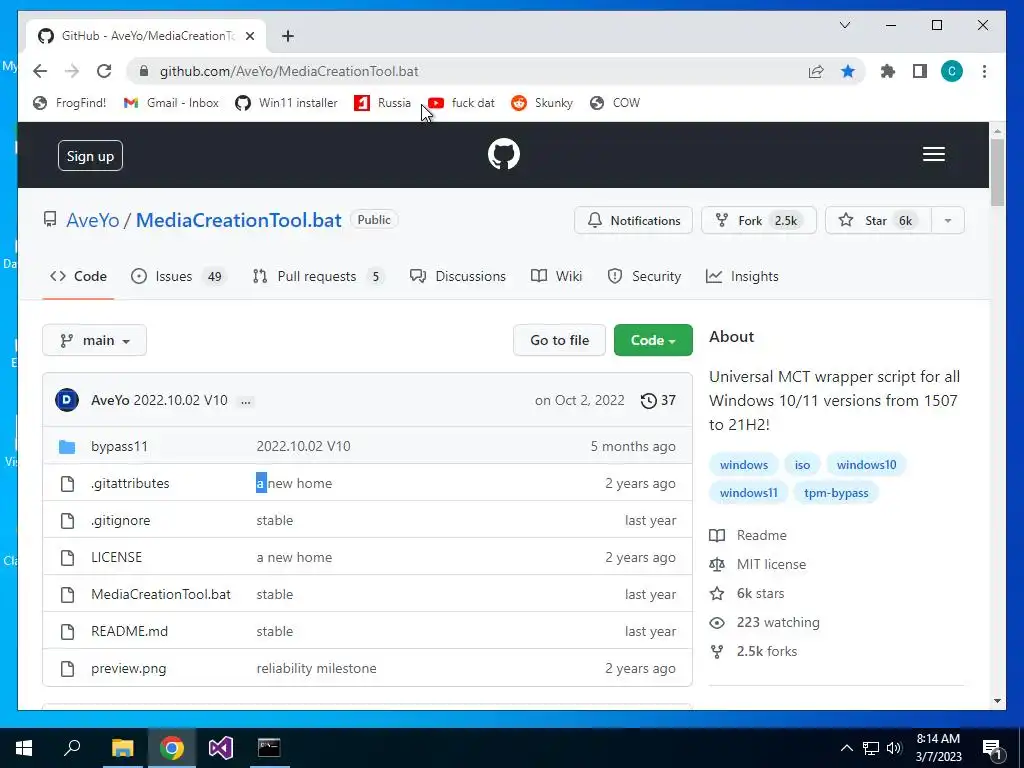Switch to the Discussions tab
This screenshot has height=768, width=1024.
pos(458,276)
